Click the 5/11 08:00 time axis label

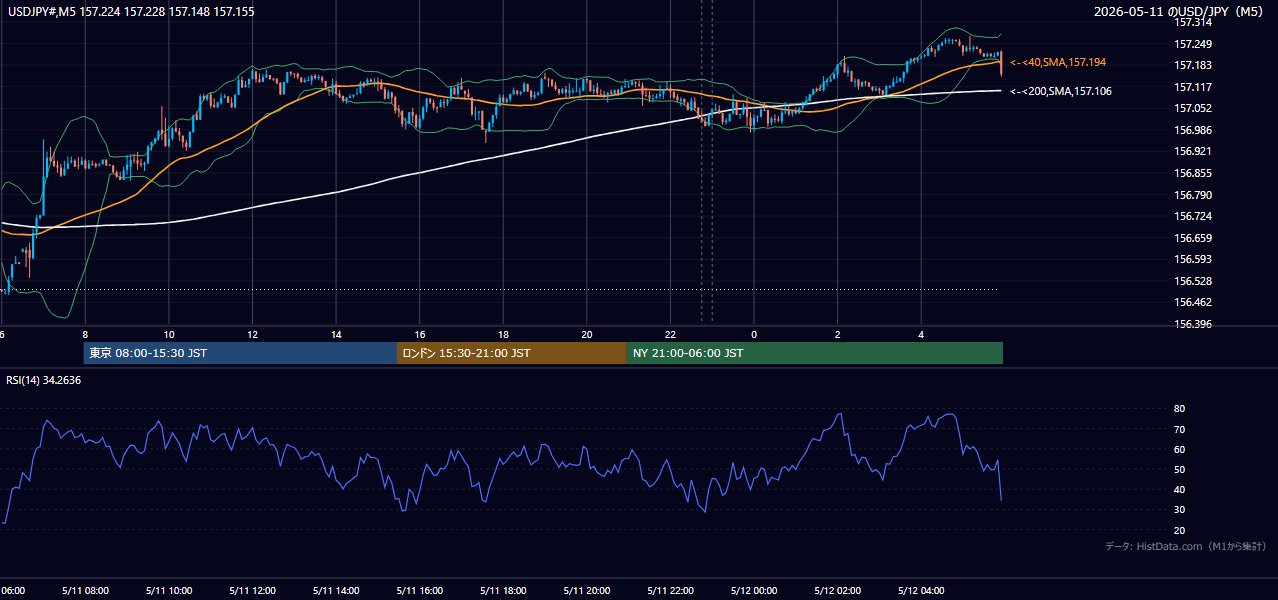coord(85,591)
